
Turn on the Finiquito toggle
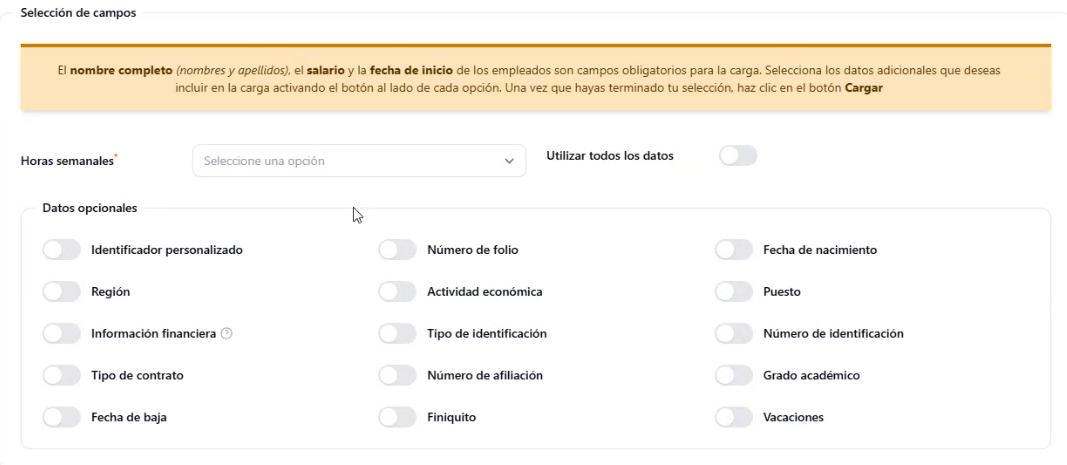coord(397,417)
